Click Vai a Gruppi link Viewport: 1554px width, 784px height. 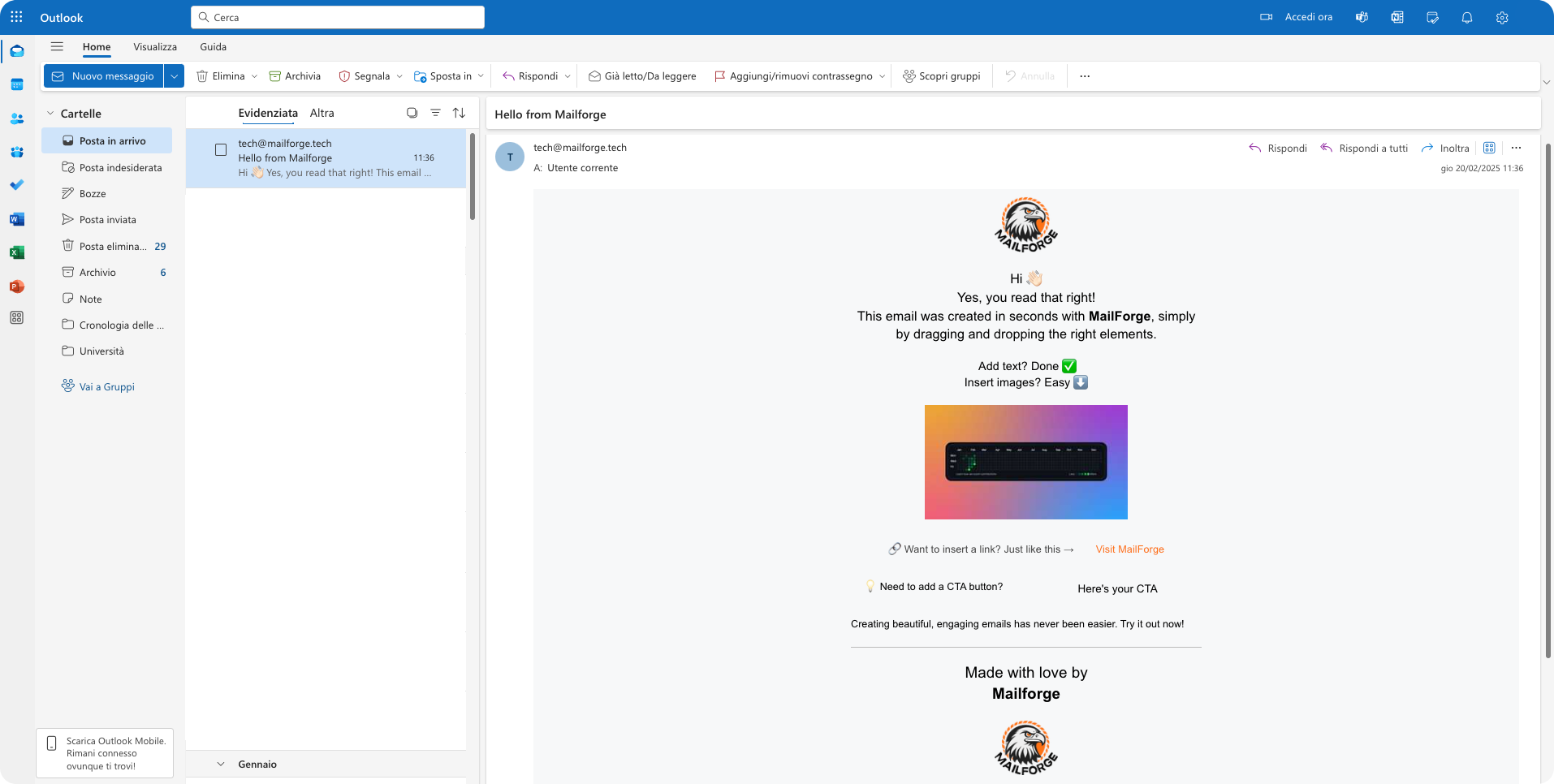[98, 386]
